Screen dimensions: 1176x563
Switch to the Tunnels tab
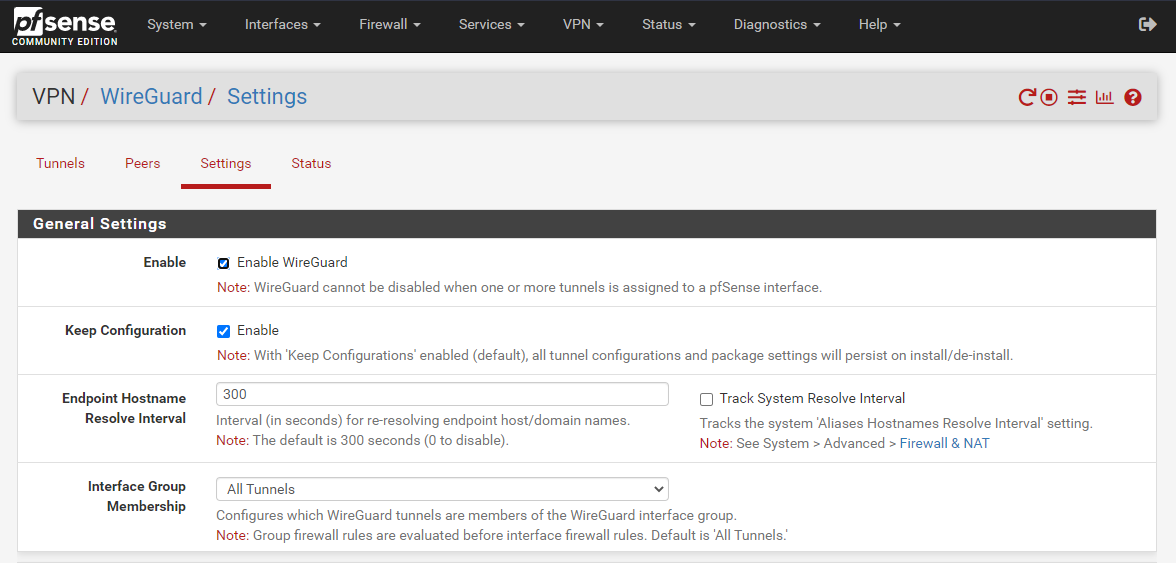pos(60,163)
